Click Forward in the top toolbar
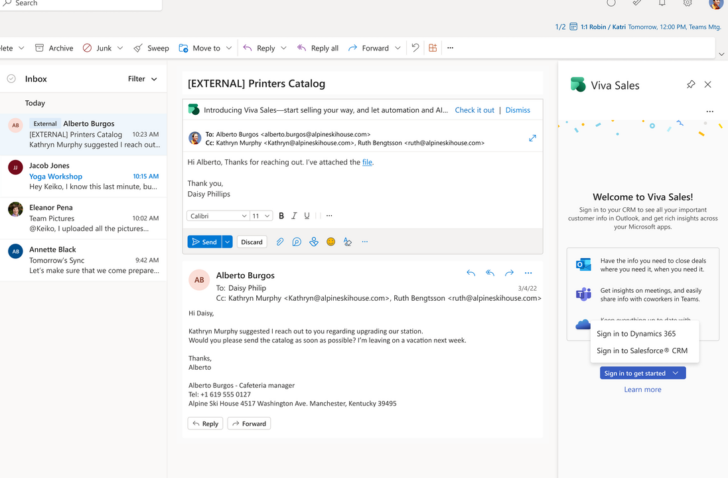The height and width of the screenshot is (478, 728). (369, 48)
